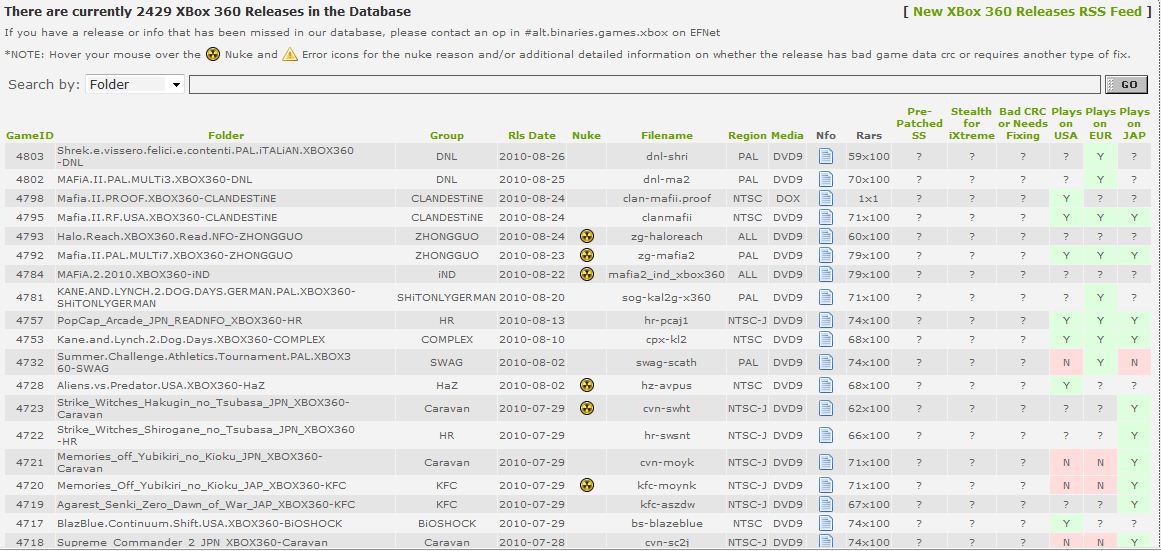Click the nuke icon for Strike_Witches_Hakugin Caravan row
The height and width of the screenshot is (551, 1161).
click(x=586, y=408)
